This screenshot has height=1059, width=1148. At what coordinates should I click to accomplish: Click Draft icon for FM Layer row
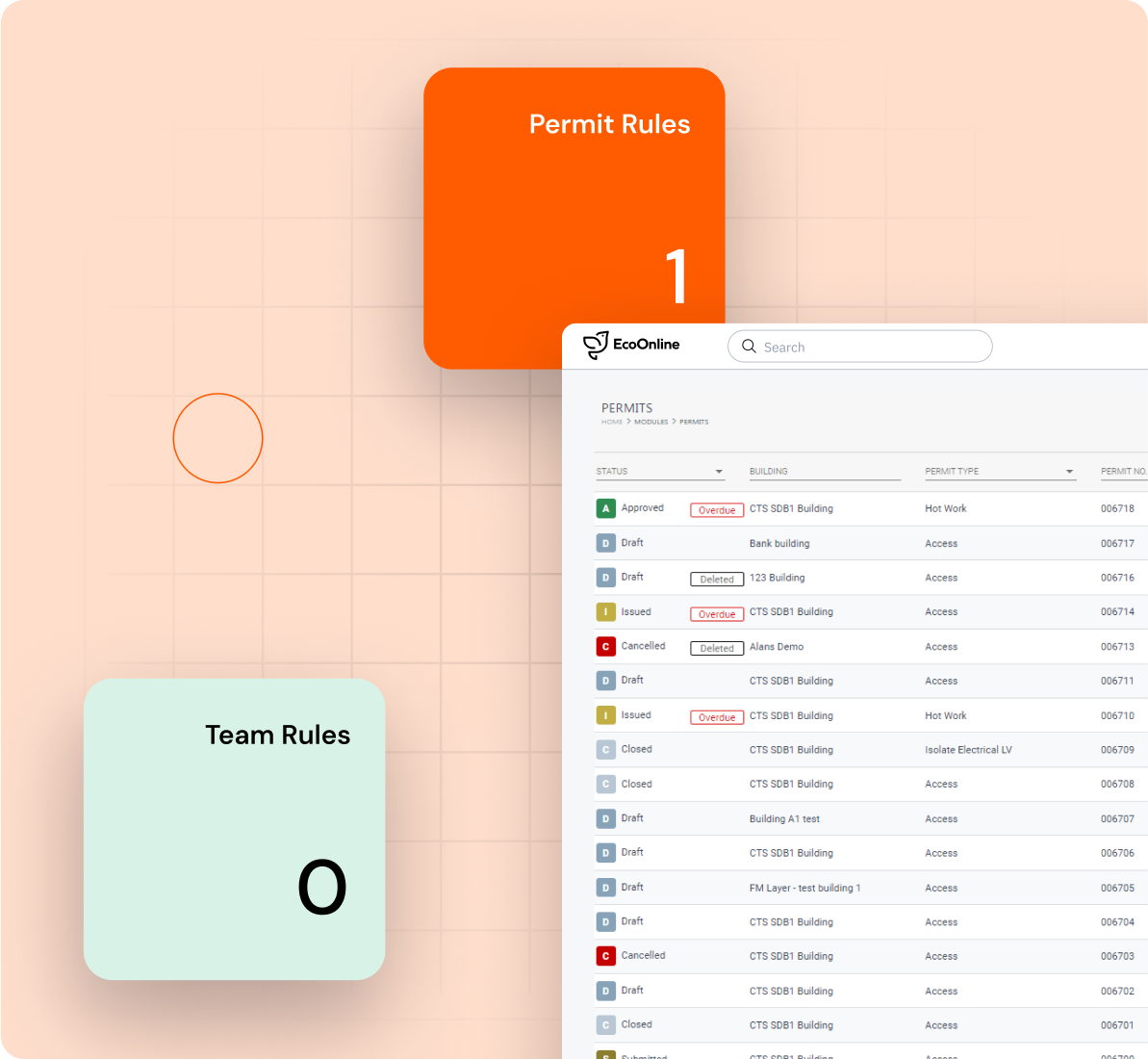pos(605,888)
